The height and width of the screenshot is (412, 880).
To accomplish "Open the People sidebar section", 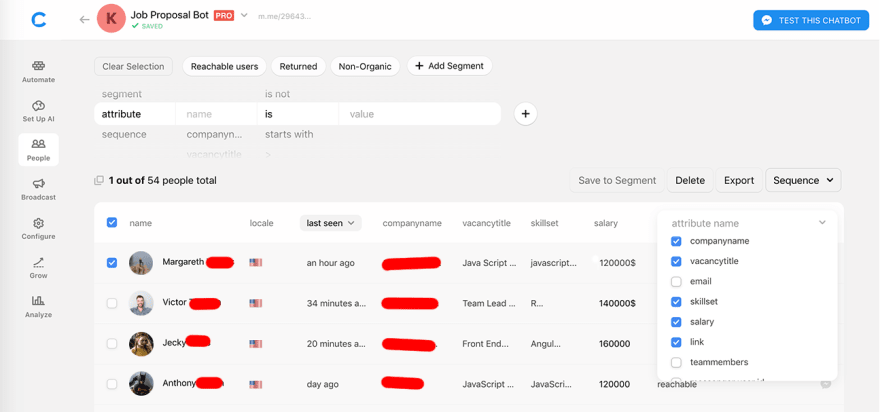I will 38,150.
